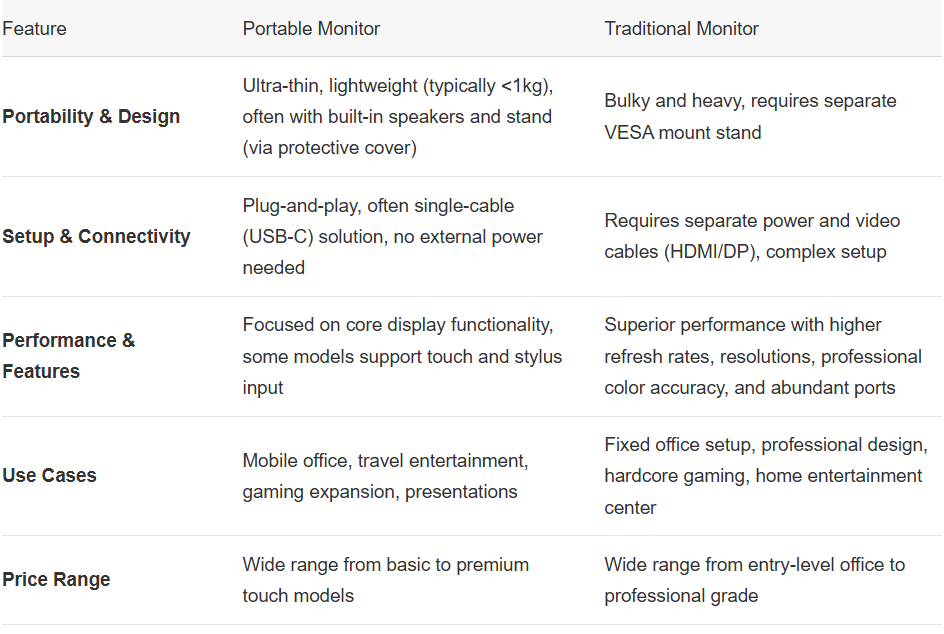This screenshot has width=944, height=634.
Task: Click the separate power and video cables cell
Action: [752, 237]
